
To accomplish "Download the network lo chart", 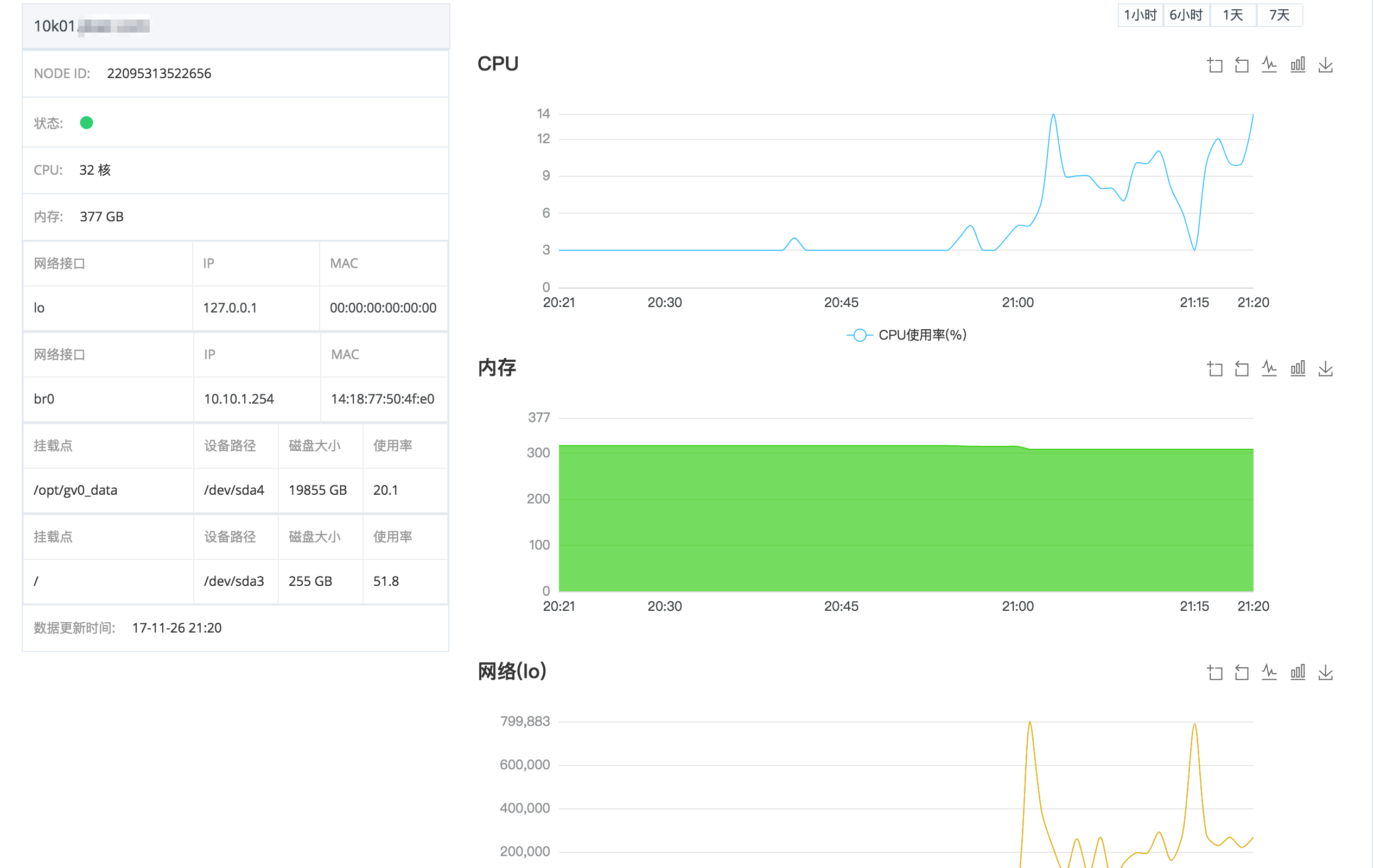I will tap(1326, 672).
